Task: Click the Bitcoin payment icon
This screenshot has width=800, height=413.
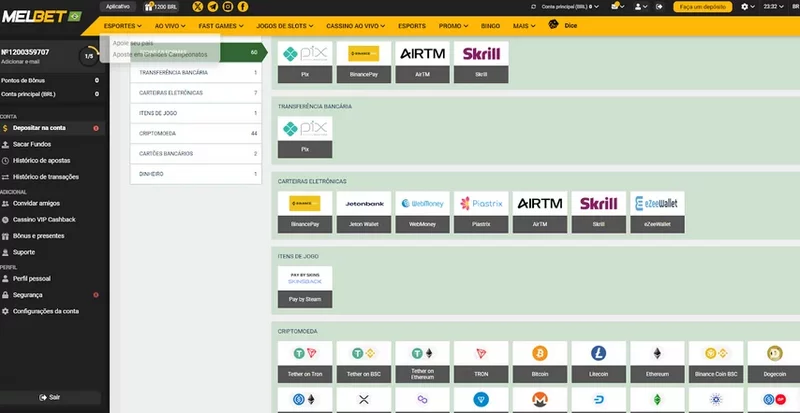Action: (539, 357)
